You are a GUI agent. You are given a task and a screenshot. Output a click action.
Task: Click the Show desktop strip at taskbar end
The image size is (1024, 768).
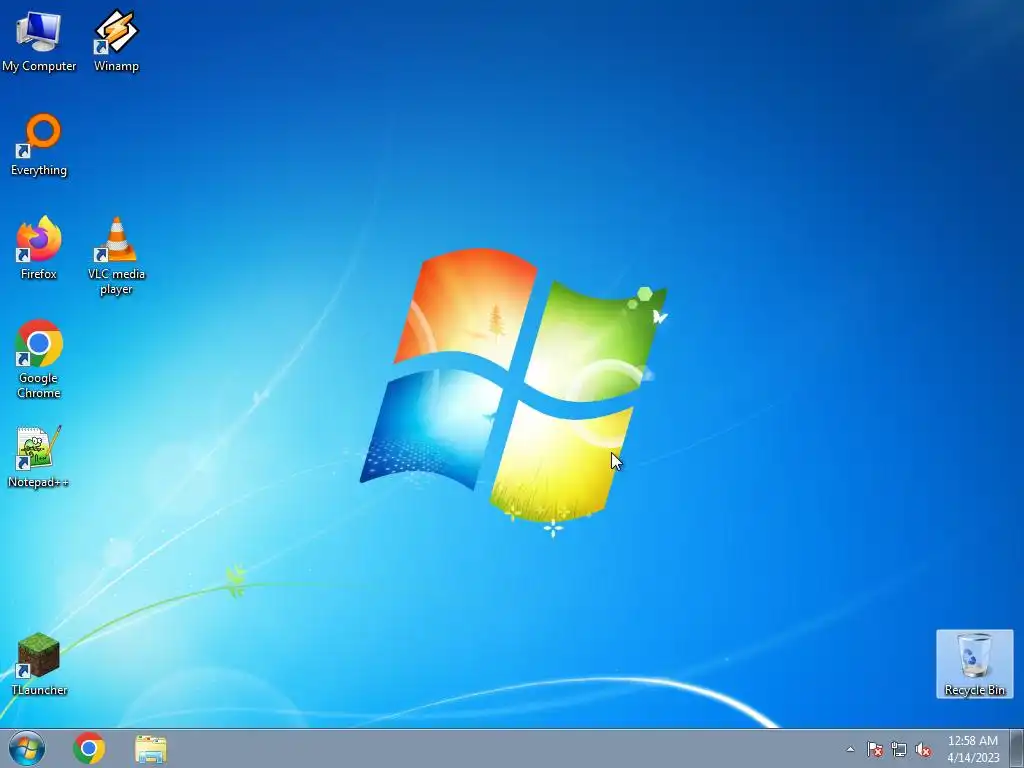point(1017,748)
